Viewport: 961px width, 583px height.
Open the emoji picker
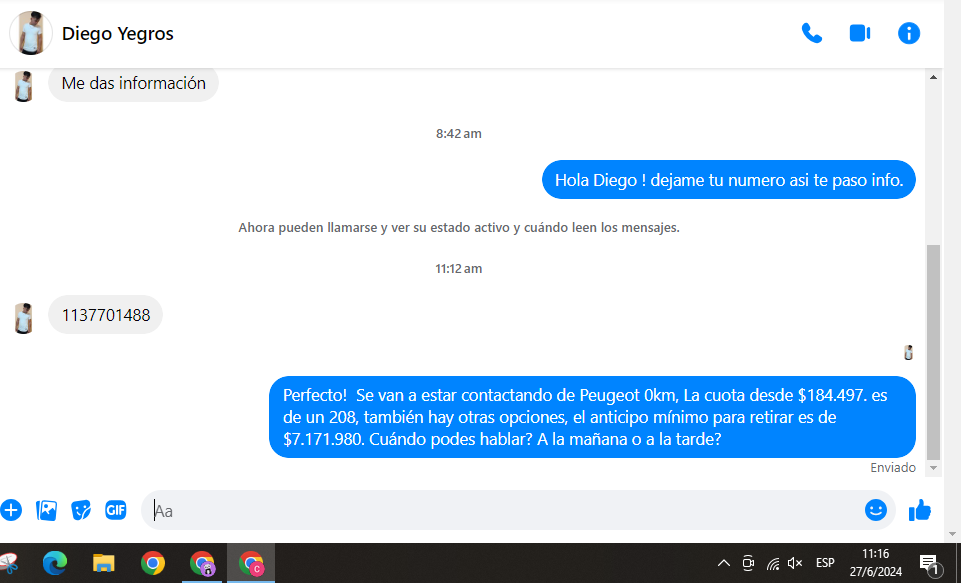[876, 510]
